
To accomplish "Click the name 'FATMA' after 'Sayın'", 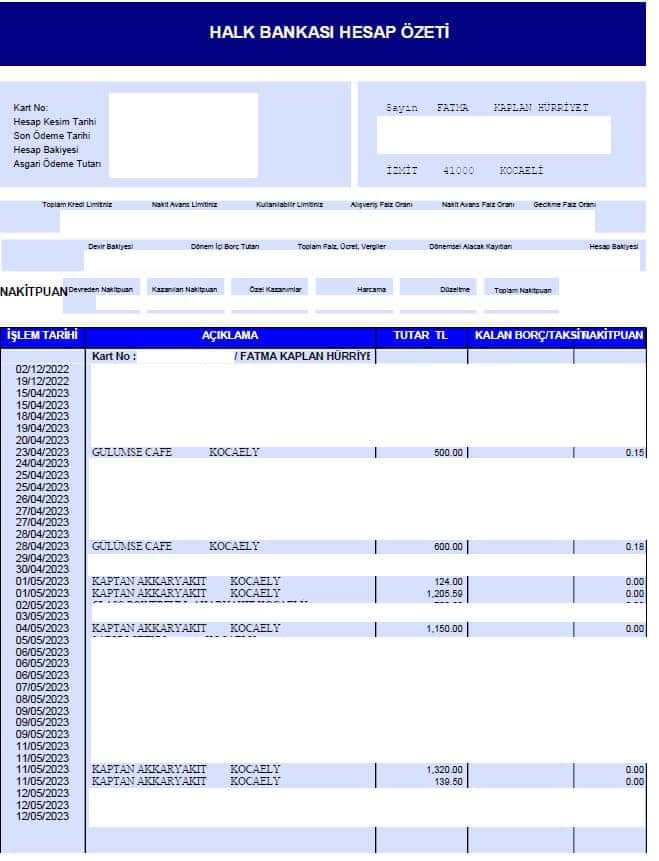I will 453,108.
